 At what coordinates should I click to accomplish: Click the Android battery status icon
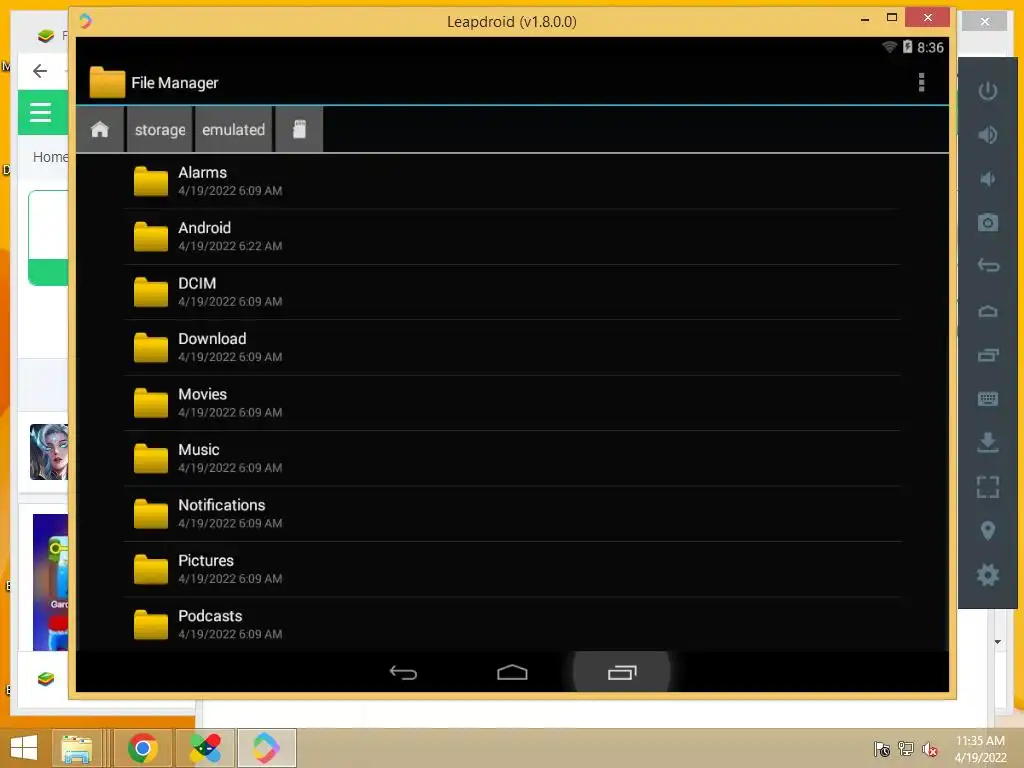pyautogui.click(x=907, y=46)
